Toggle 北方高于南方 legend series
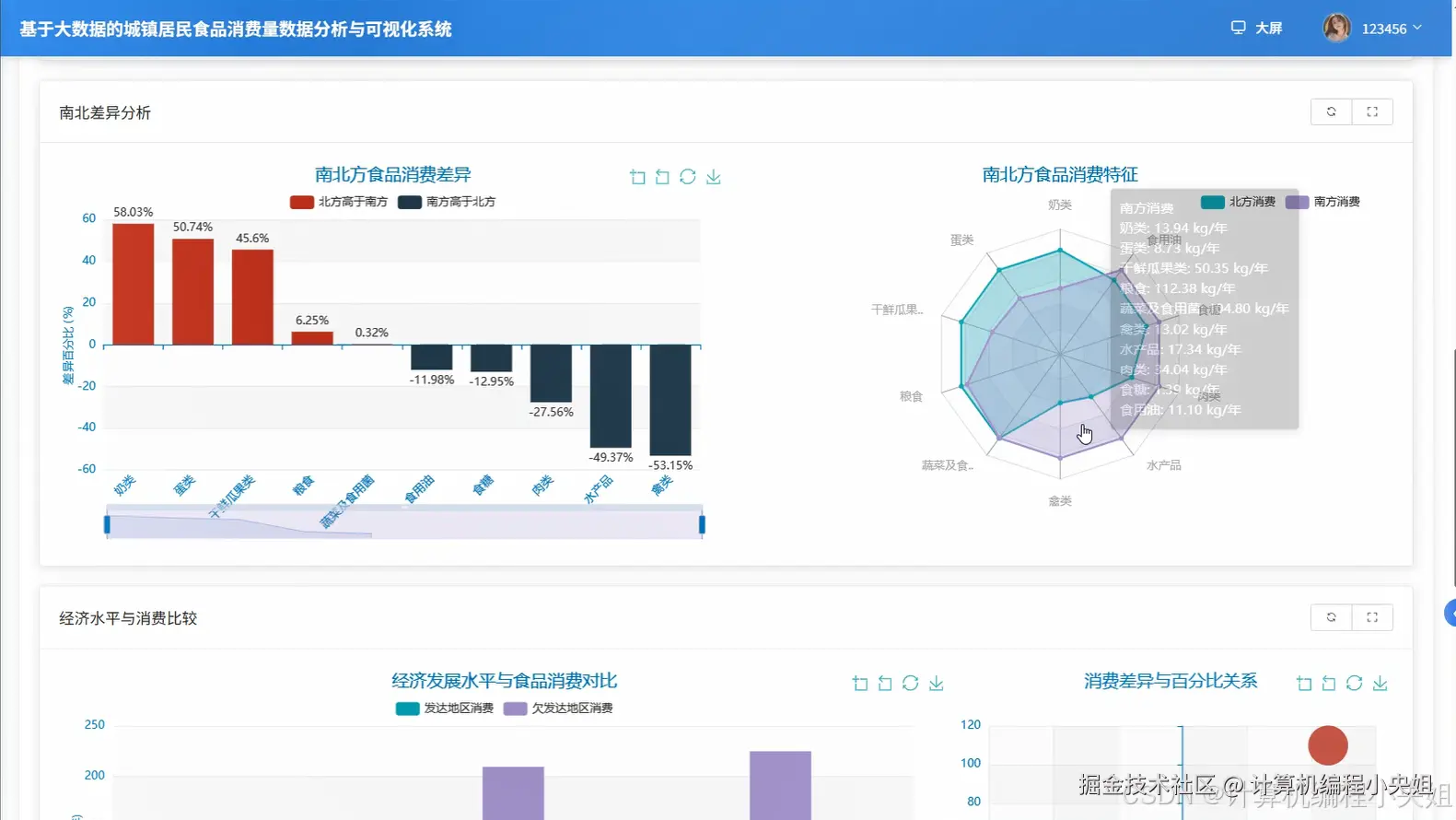The image size is (1456, 820). pyautogui.click(x=338, y=202)
